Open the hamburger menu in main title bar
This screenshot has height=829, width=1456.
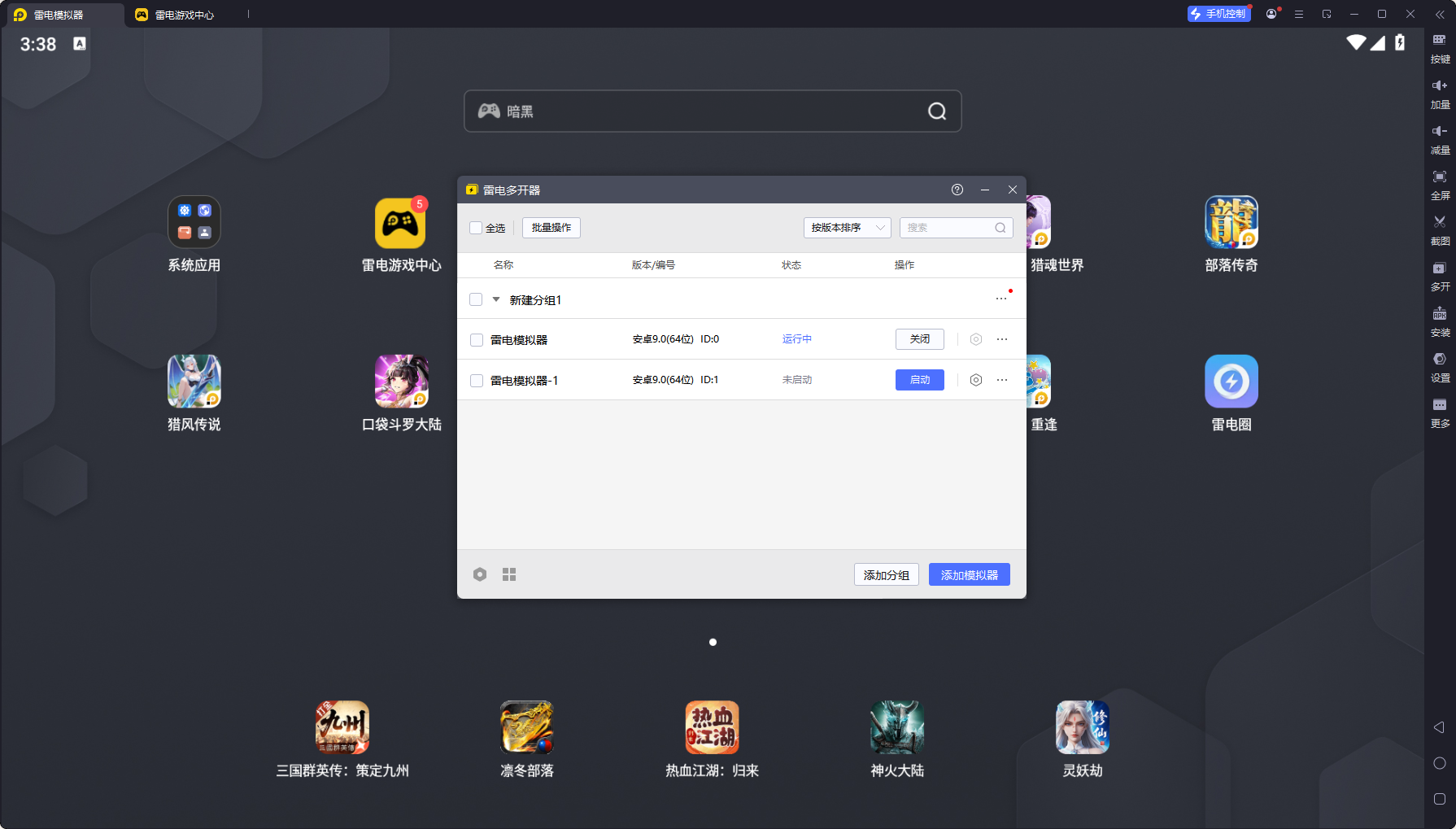point(1299,14)
